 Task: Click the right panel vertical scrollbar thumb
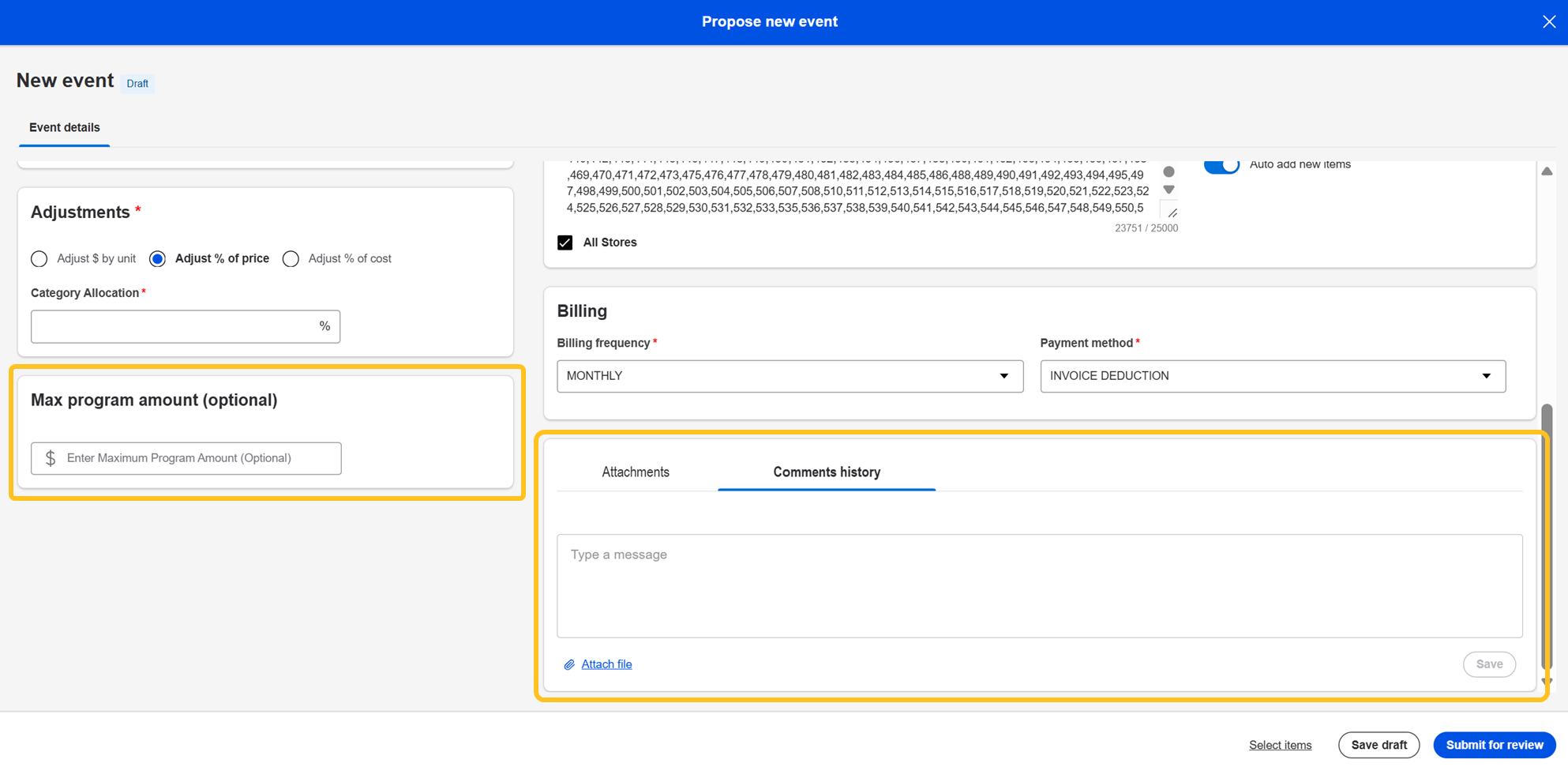[x=1547, y=537]
